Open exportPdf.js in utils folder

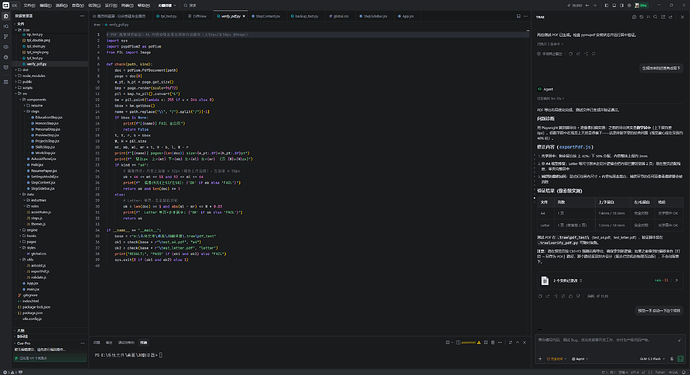pyautogui.click(x=40, y=272)
